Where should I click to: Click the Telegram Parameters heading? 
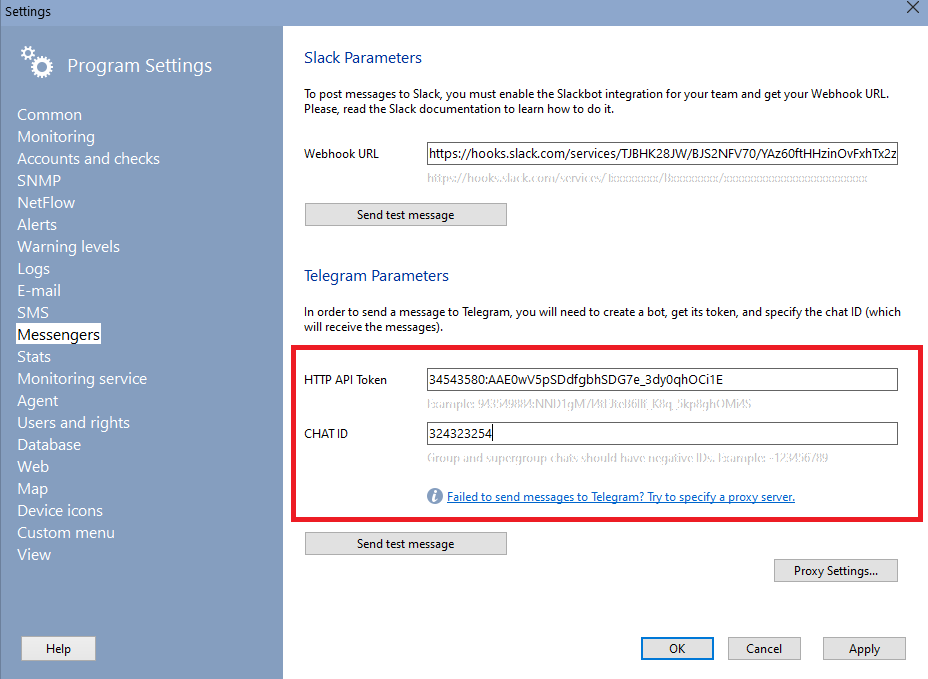click(376, 276)
